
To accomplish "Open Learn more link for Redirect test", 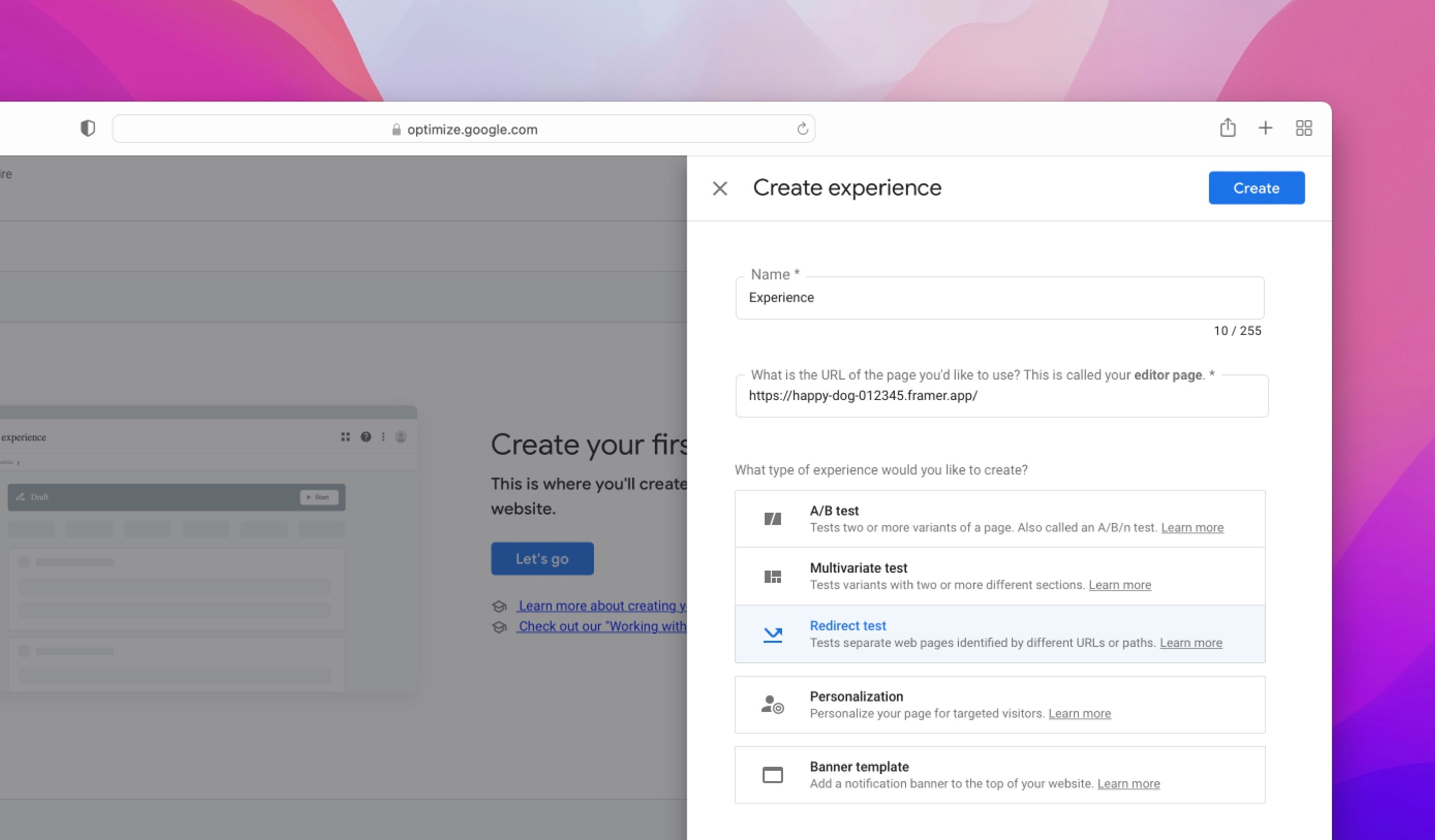I will pos(1191,642).
